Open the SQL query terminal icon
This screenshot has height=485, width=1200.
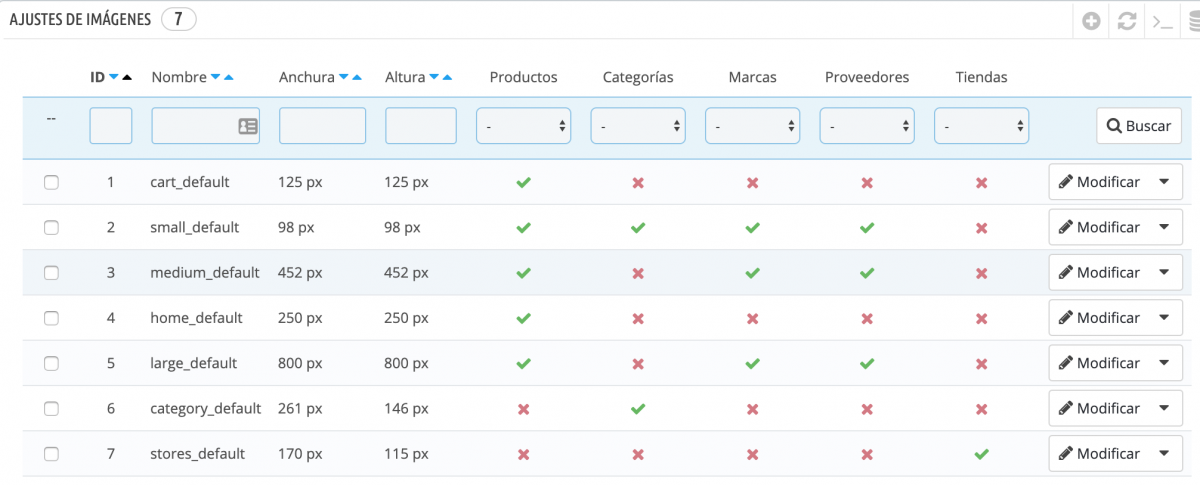1162,21
